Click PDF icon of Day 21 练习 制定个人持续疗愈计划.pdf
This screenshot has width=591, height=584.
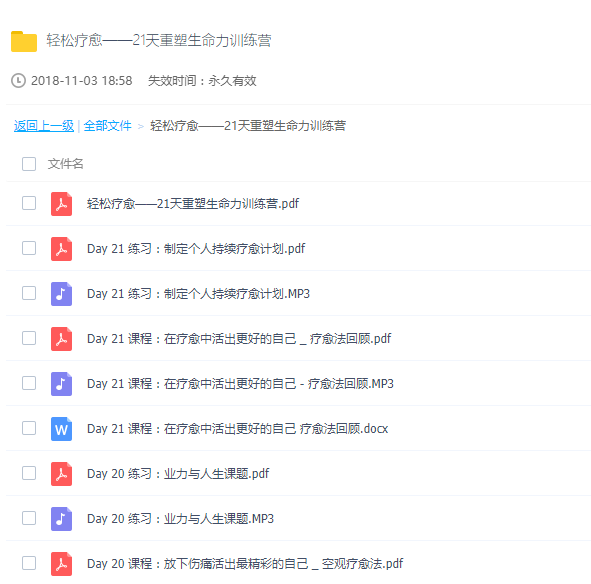pyautogui.click(x=61, y=249)
